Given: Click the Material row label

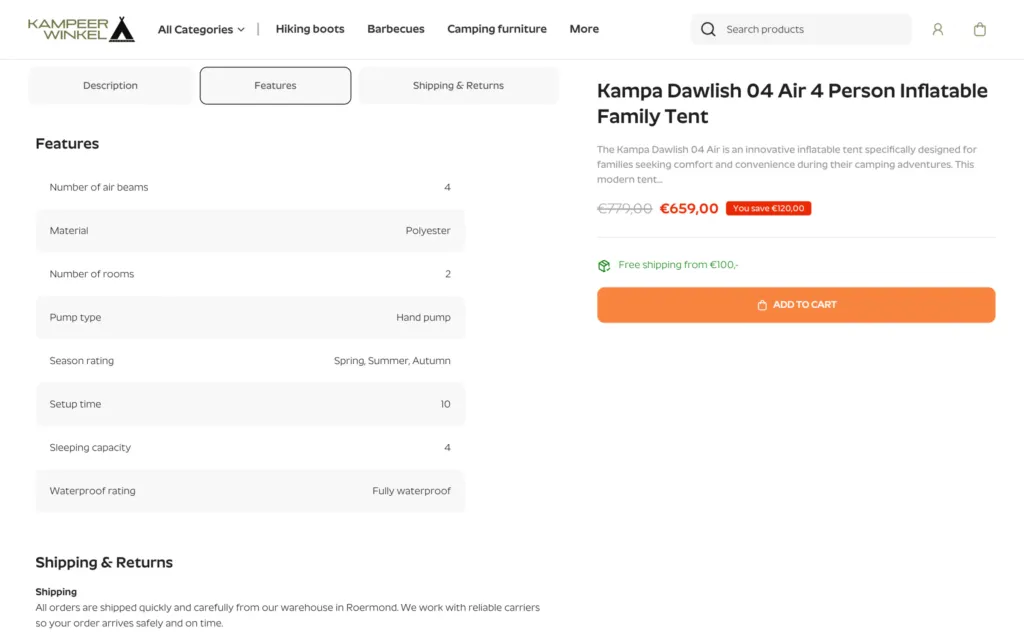Looking at the screenshot, I should click(69, 231).
